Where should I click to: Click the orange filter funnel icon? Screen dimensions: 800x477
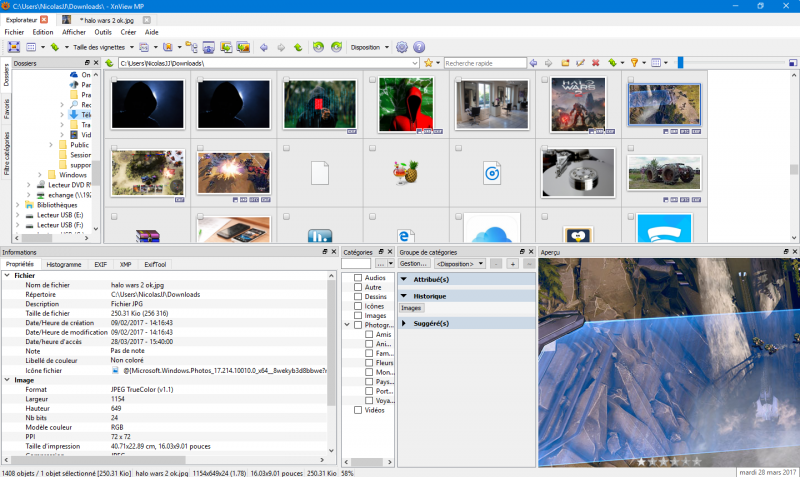634,63
